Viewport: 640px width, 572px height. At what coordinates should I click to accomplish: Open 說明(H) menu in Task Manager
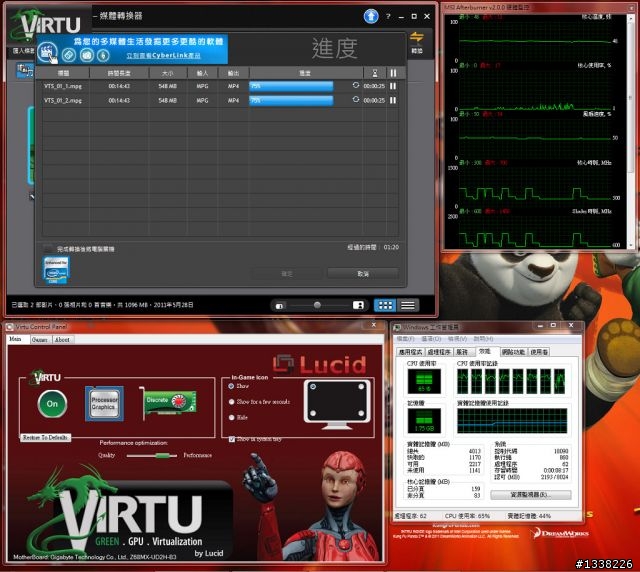(483, 339)
